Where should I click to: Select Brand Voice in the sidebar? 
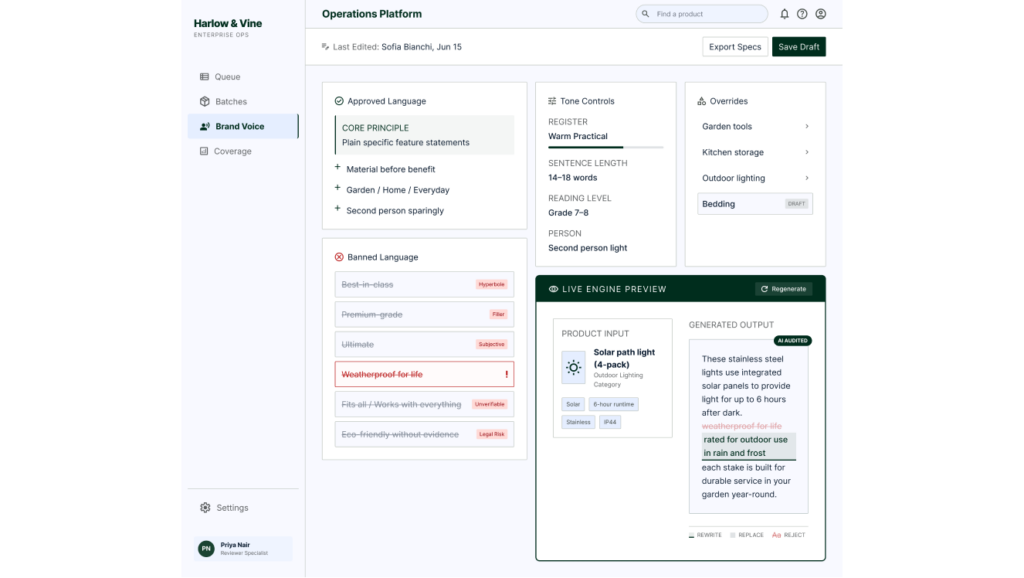pyautogui.click(x=243, y=126)
